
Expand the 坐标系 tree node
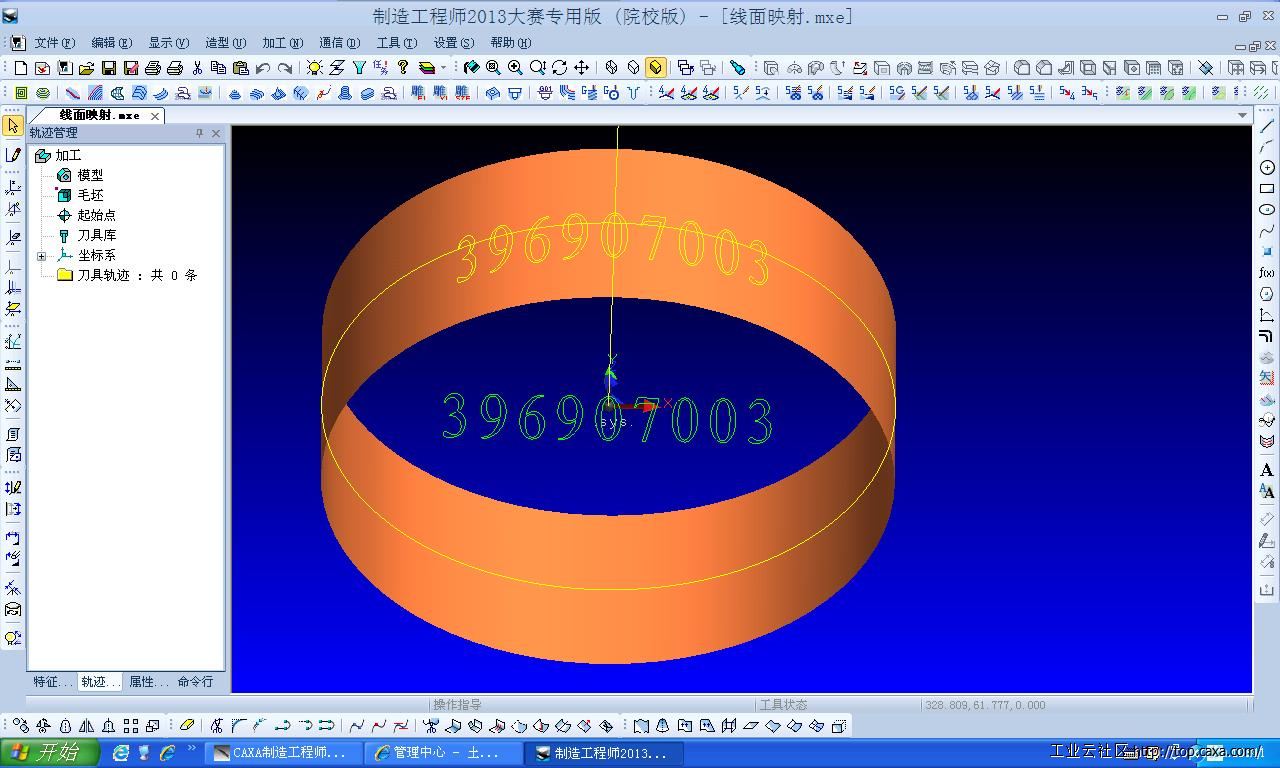coord(42,256)
